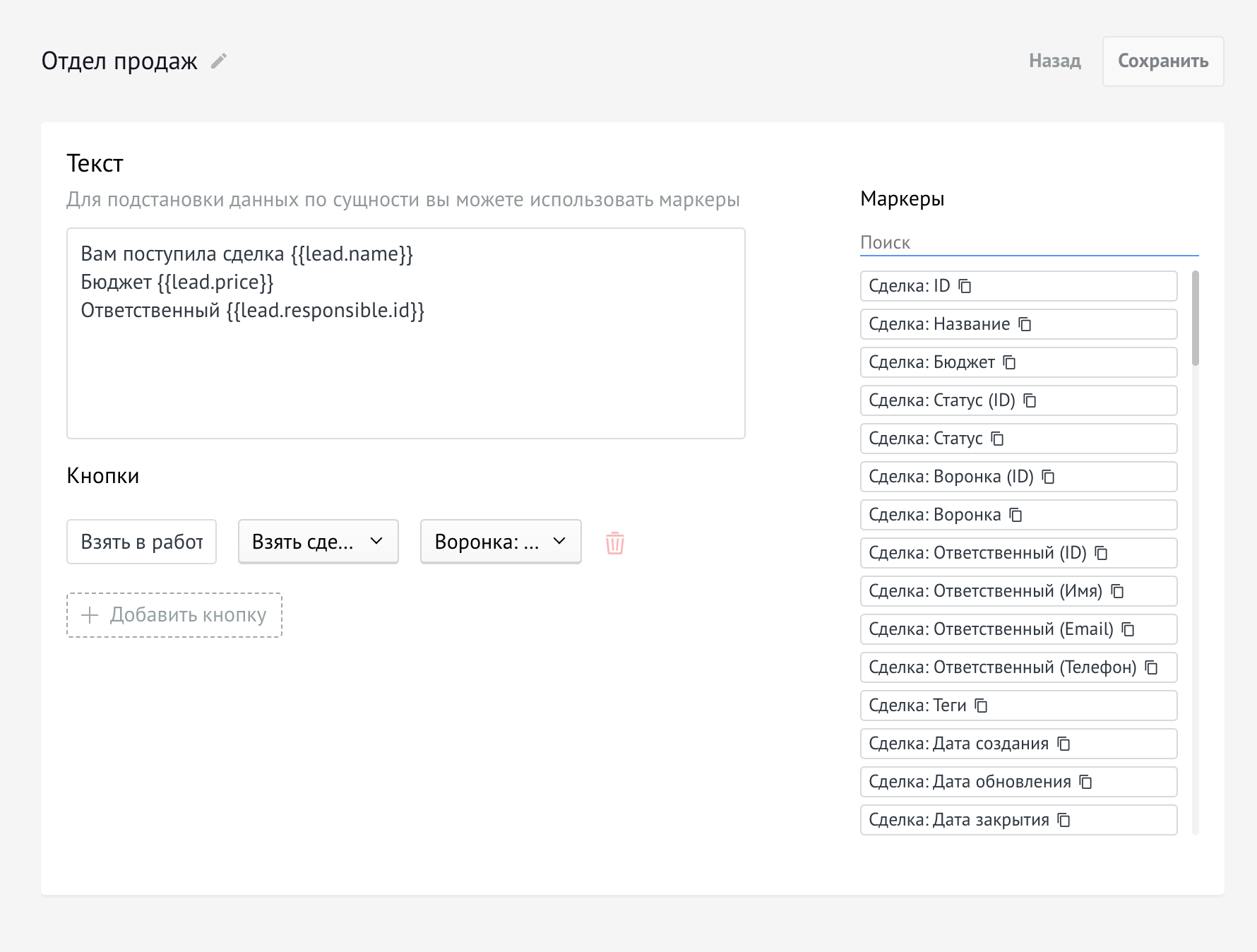The width and height of the screenshot is (1257, 952).
Task: Copy the Сделка: Ответственный (Email) icon
Action: click(x=1128, y=629)
